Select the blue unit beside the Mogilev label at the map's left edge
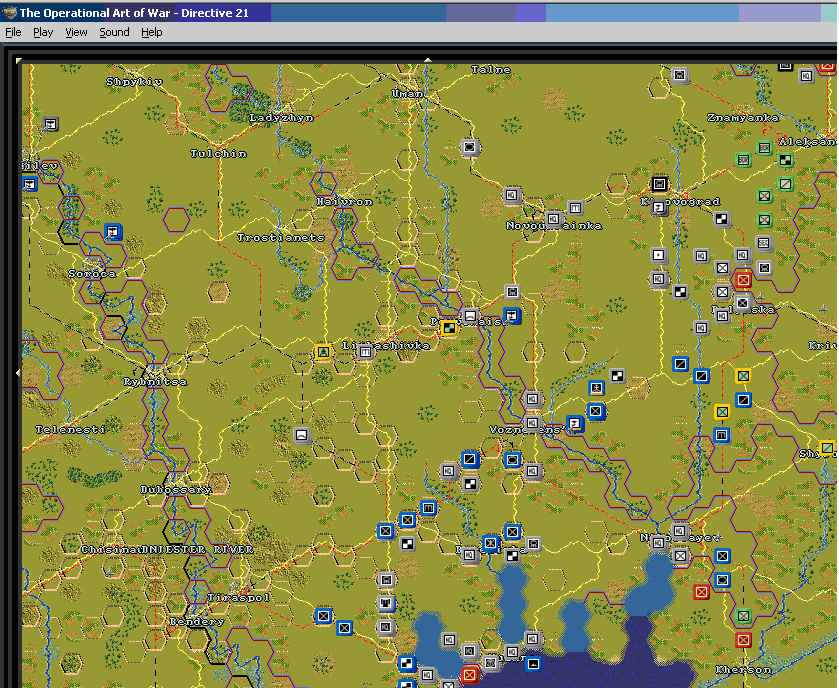 [29, 184]
